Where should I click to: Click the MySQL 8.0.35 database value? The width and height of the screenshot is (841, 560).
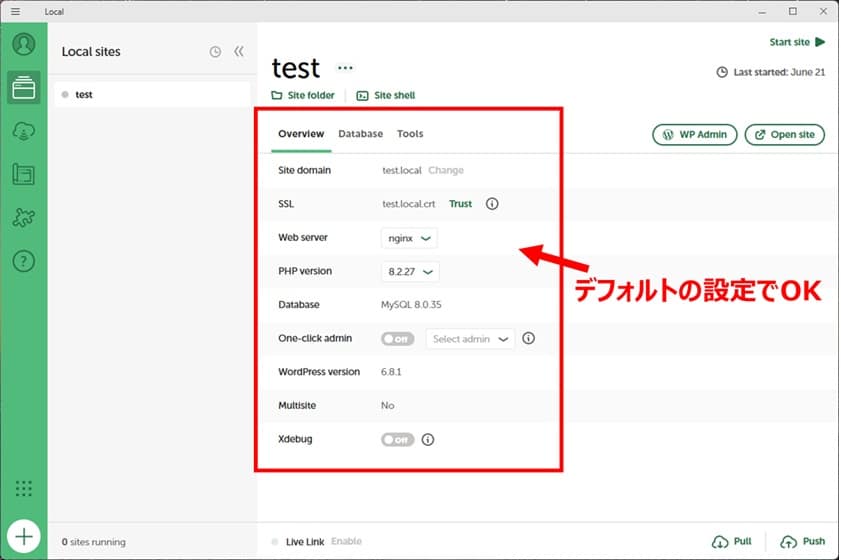coord(411,305)
